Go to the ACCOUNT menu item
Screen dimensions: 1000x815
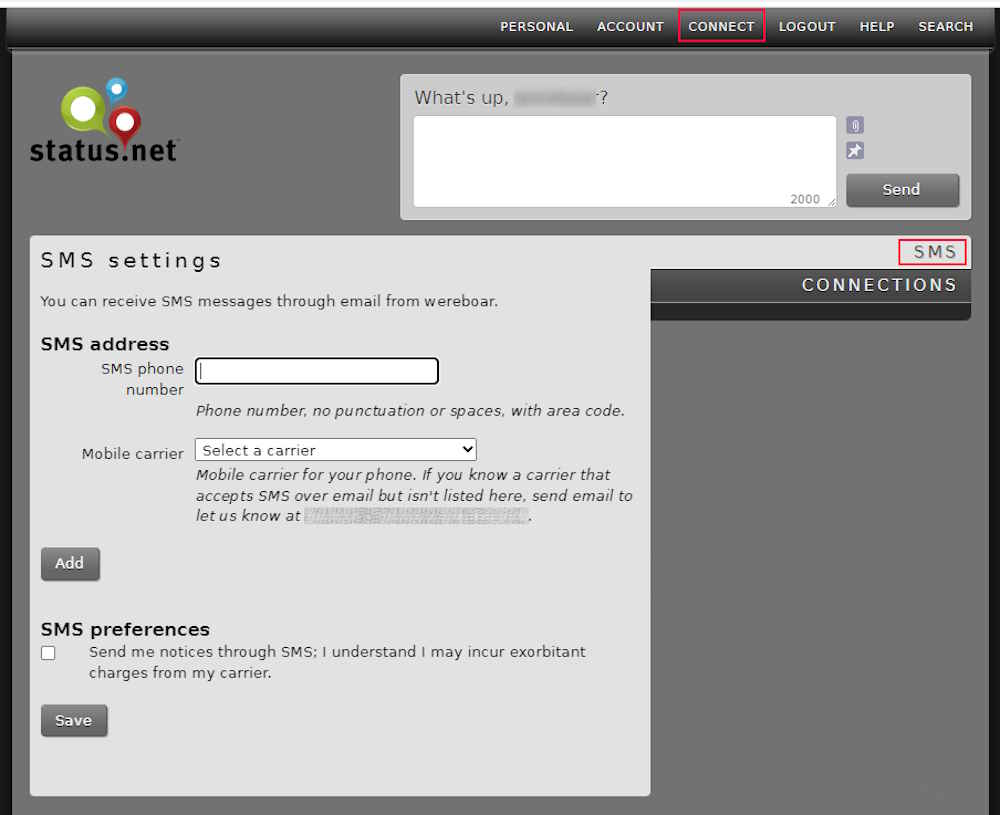point(630,27)
